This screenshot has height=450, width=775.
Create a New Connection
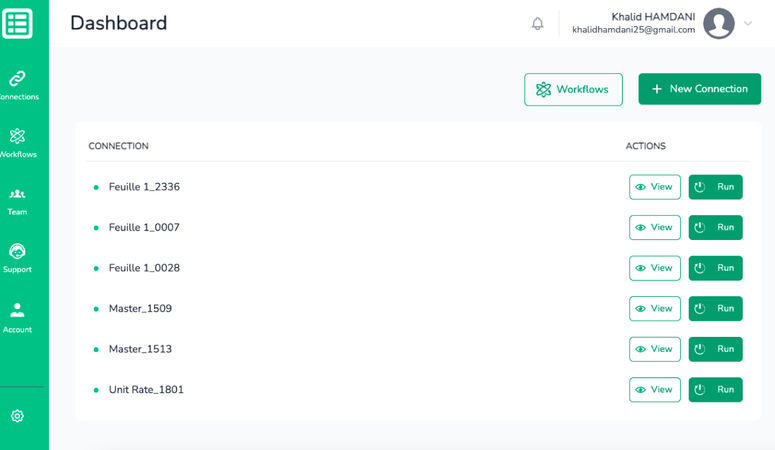pos(699,89)
